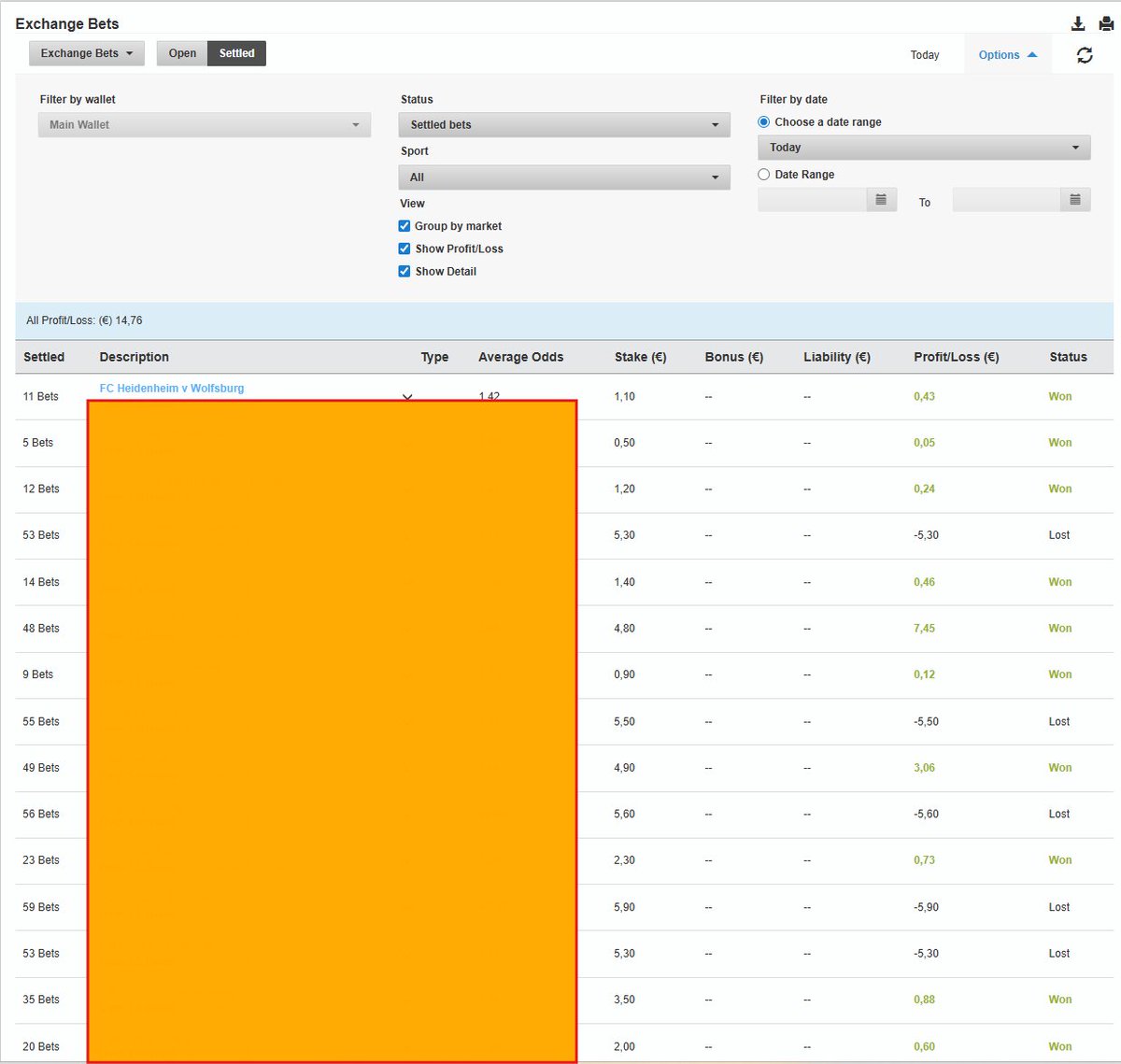Click the -5,50 loss value
Viewport: 1121px width, 1064px height.
(x=926, y=722)
